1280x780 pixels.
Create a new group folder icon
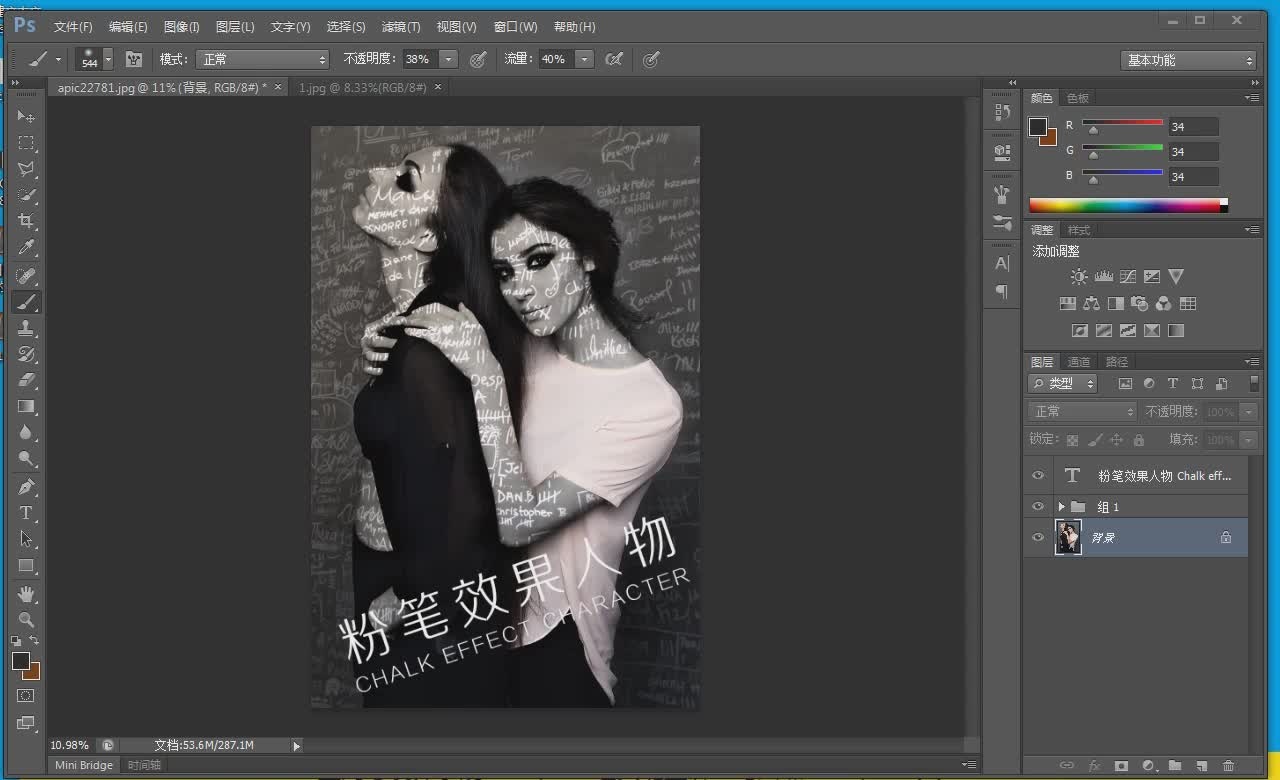pyautogui.click(x=1175, y=766)
